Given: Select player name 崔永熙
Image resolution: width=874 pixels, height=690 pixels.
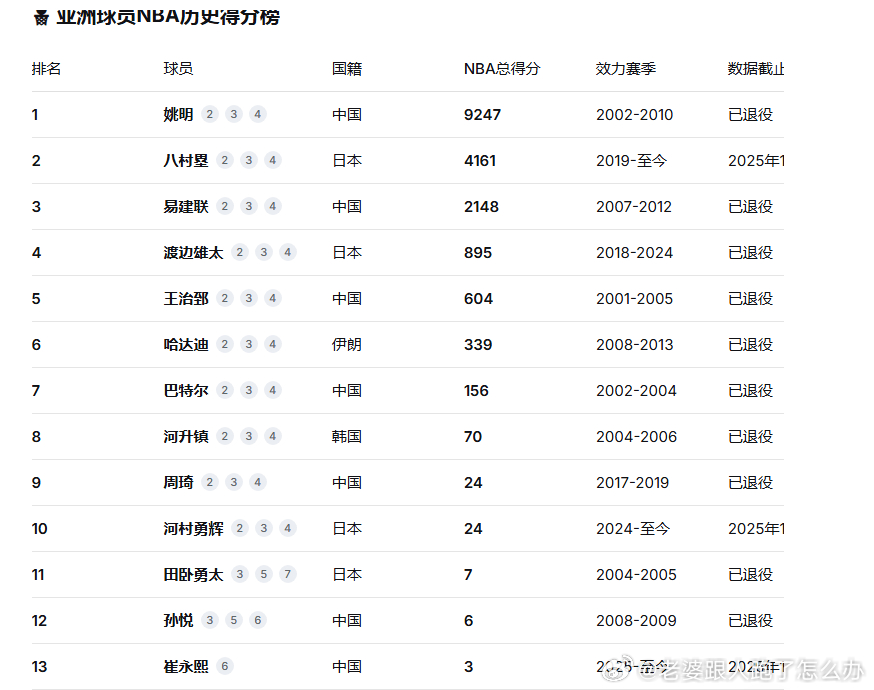Looking at the screenshot, I should click(x=186, y=666).
